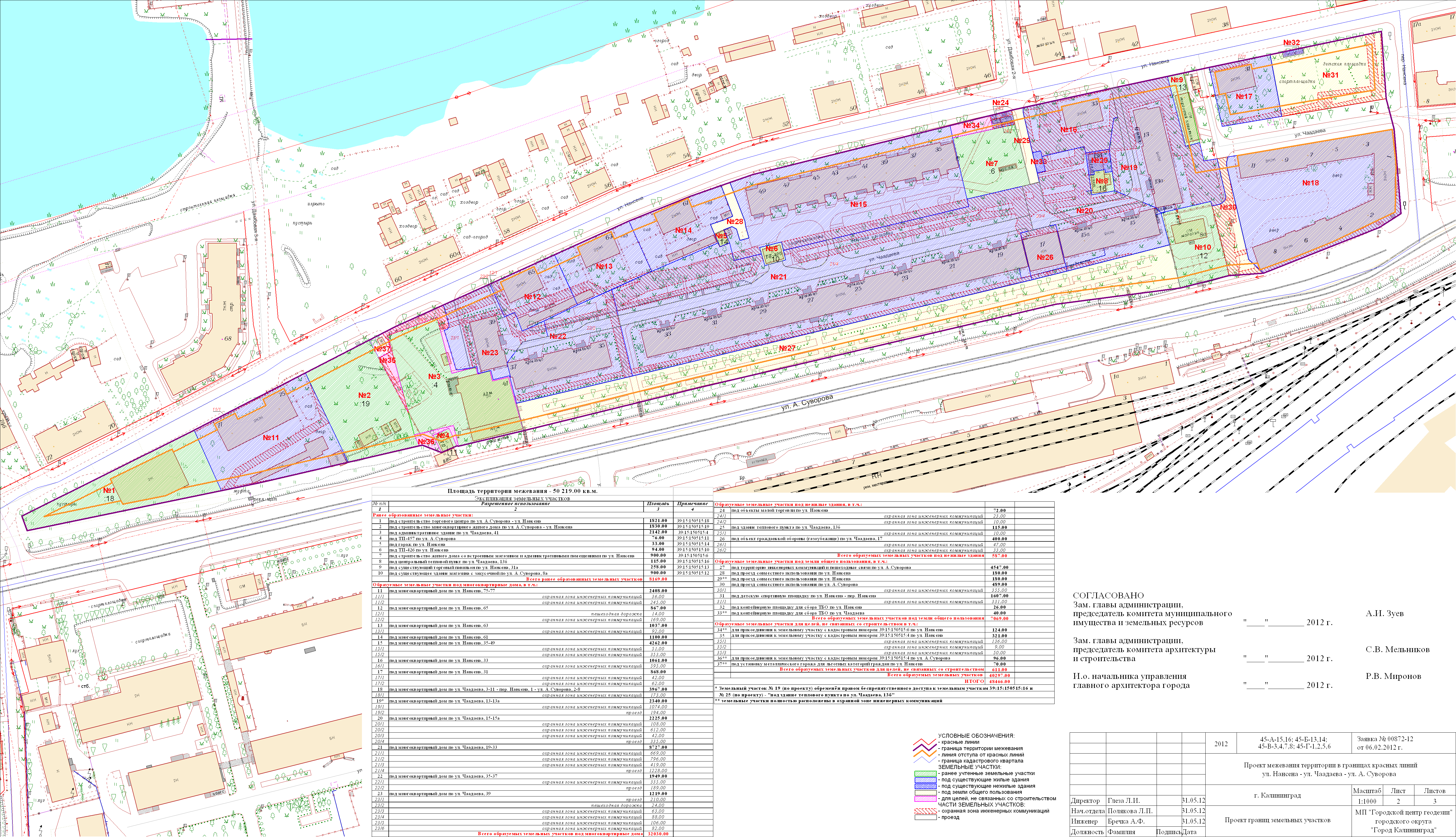Click parcel label №31 near the sports ground
Viewport: 1456px width, 837px height.
pyautogui.click(x=1330, y=75)
